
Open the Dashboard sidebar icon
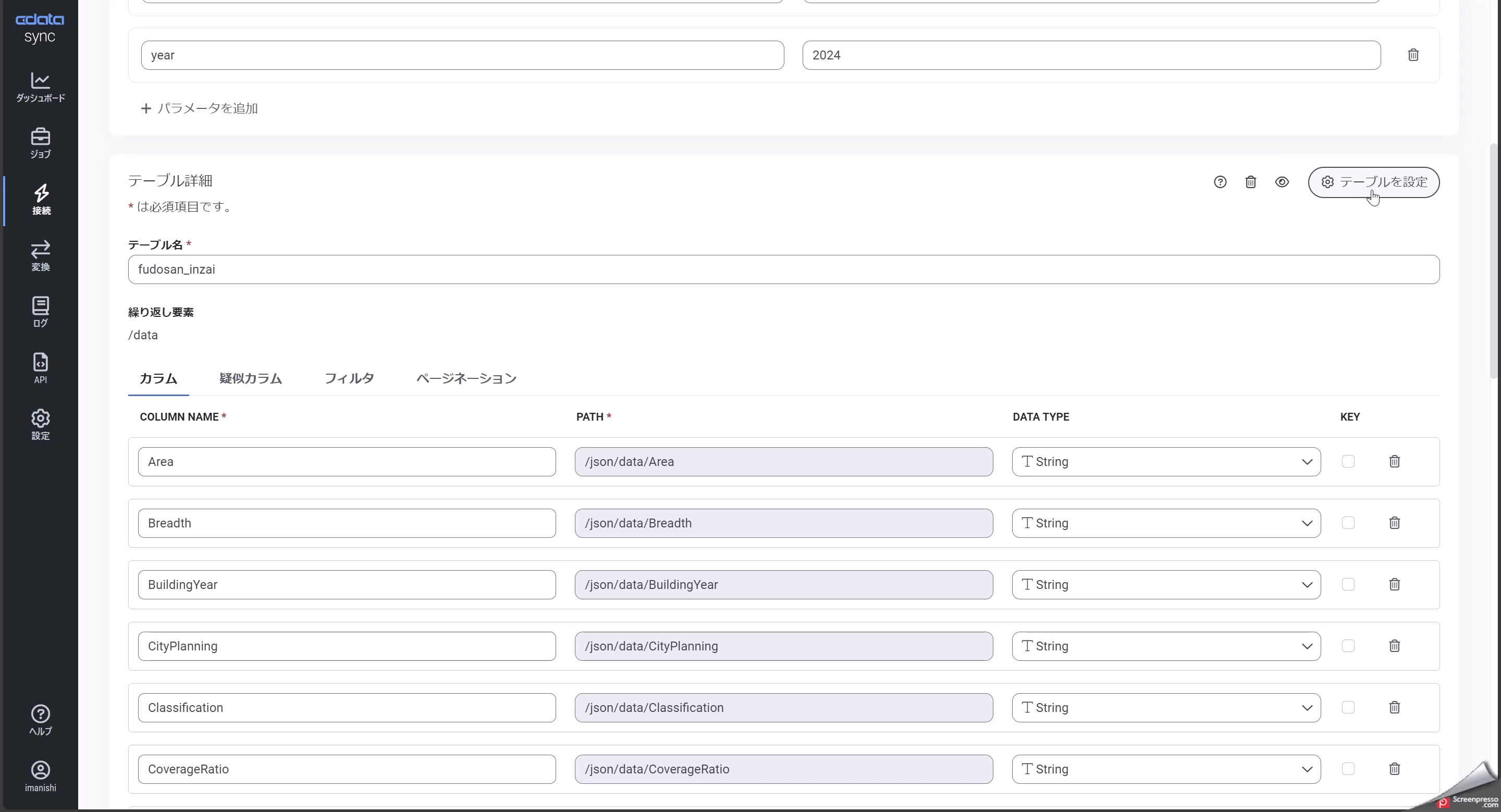(x=40, y=88)
